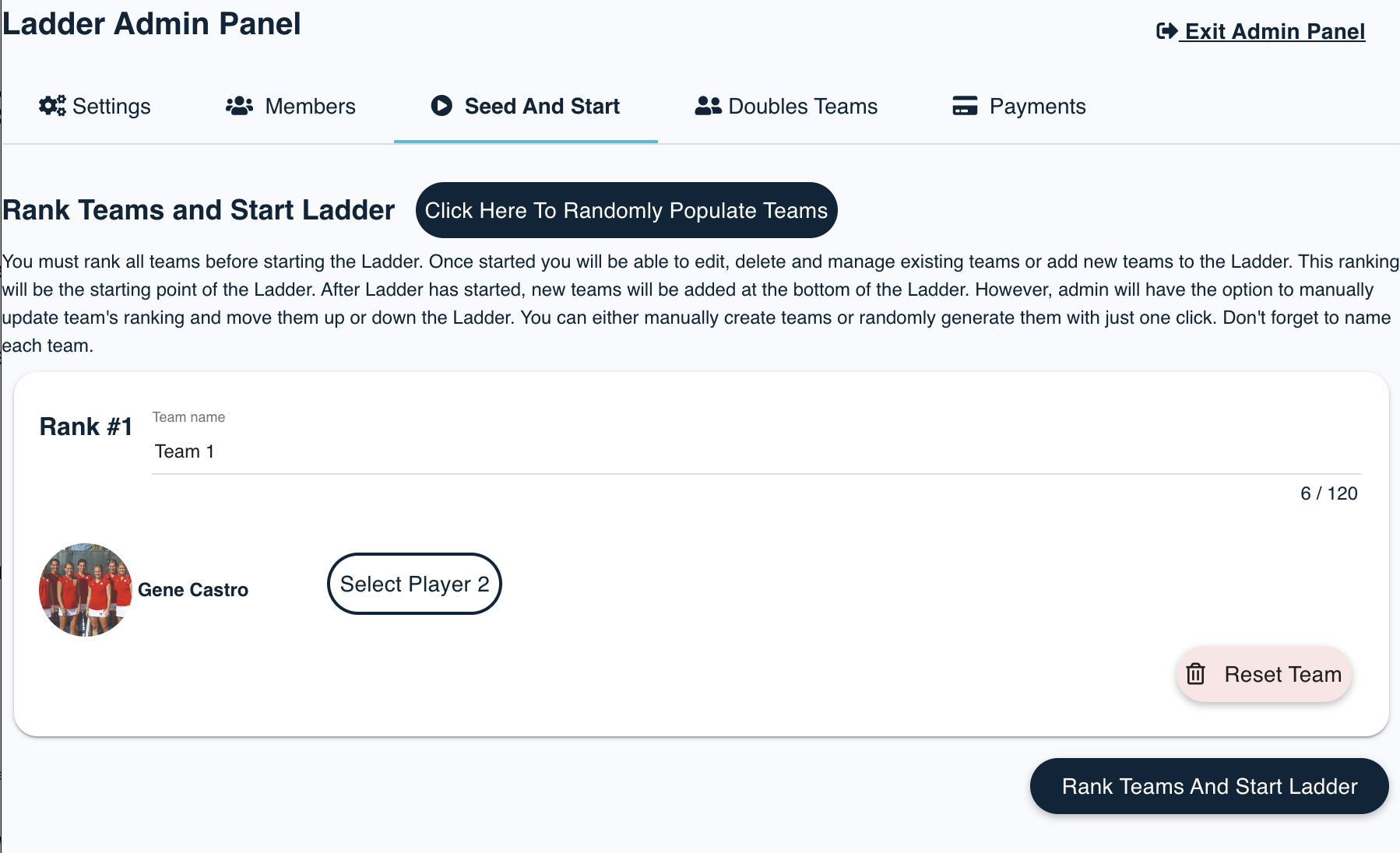Screen dimensions: 1400x853
Task: Click Here To Randomly Populate Teams
Action: [625, 209]
